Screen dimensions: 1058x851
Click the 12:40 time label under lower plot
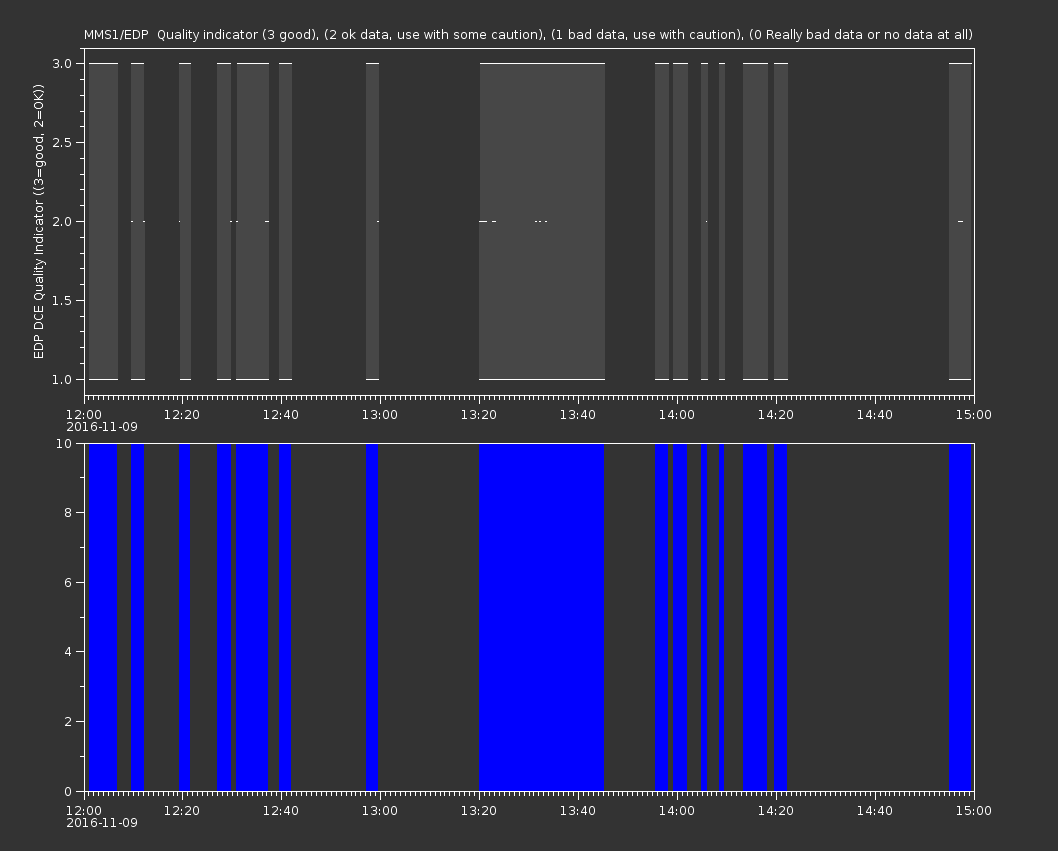coord(281,811)
